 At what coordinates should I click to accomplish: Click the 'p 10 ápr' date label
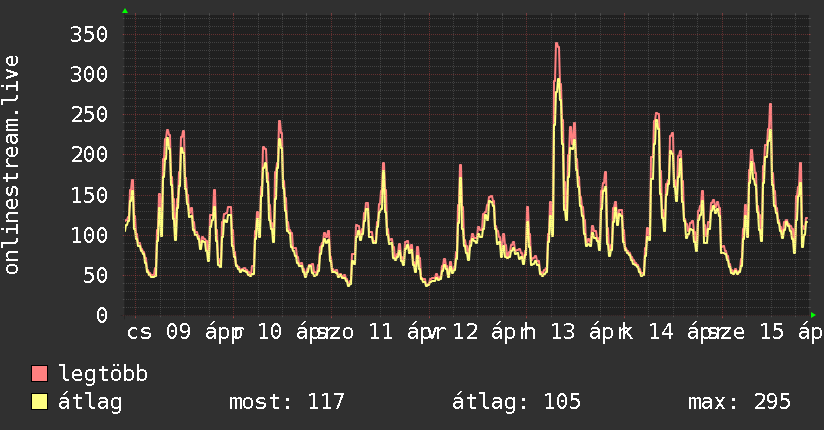pos(281,332)
